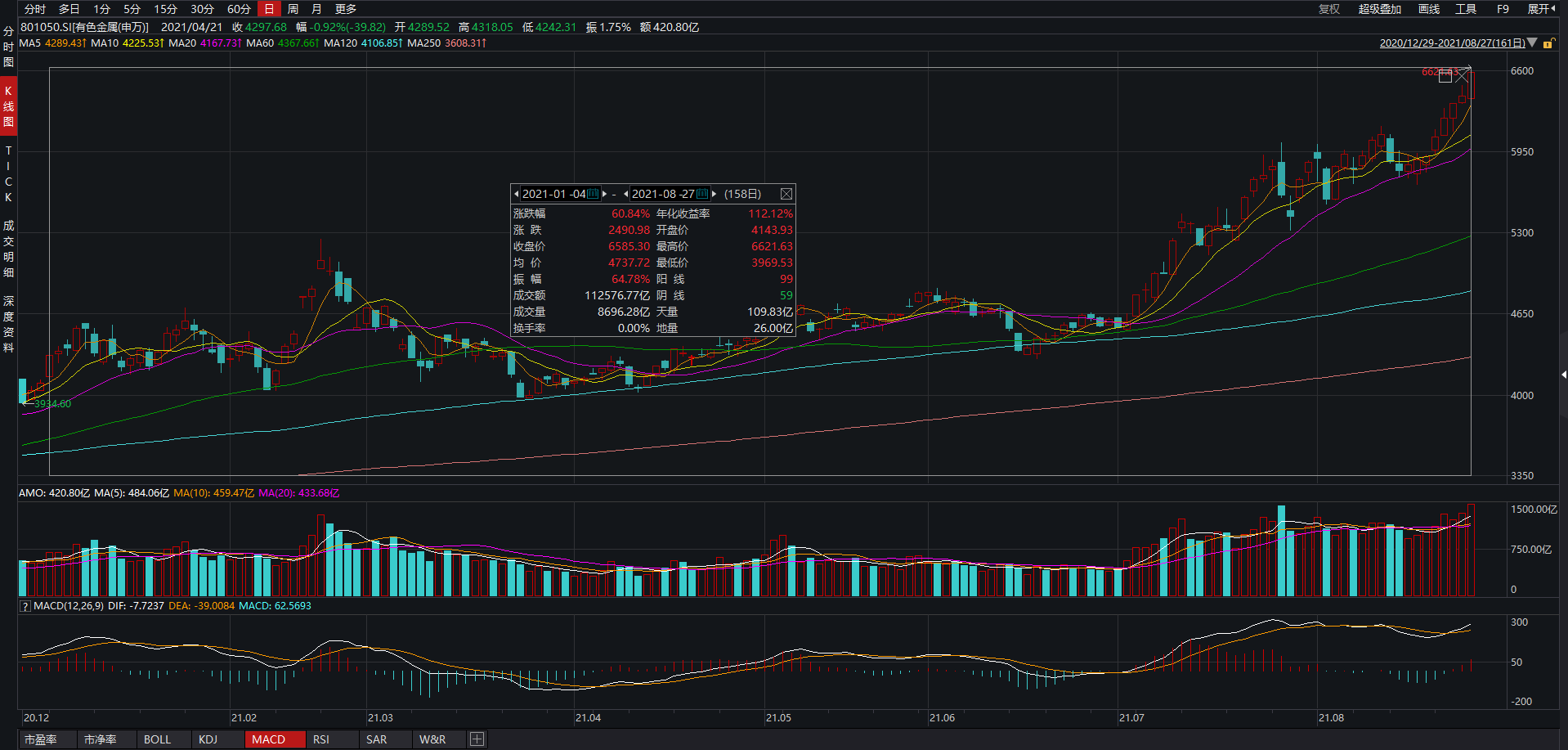Image resolution: width=1568 pixels, height=750 pixels.
Task: Switch to 多日 period
Action: (69, 9)
